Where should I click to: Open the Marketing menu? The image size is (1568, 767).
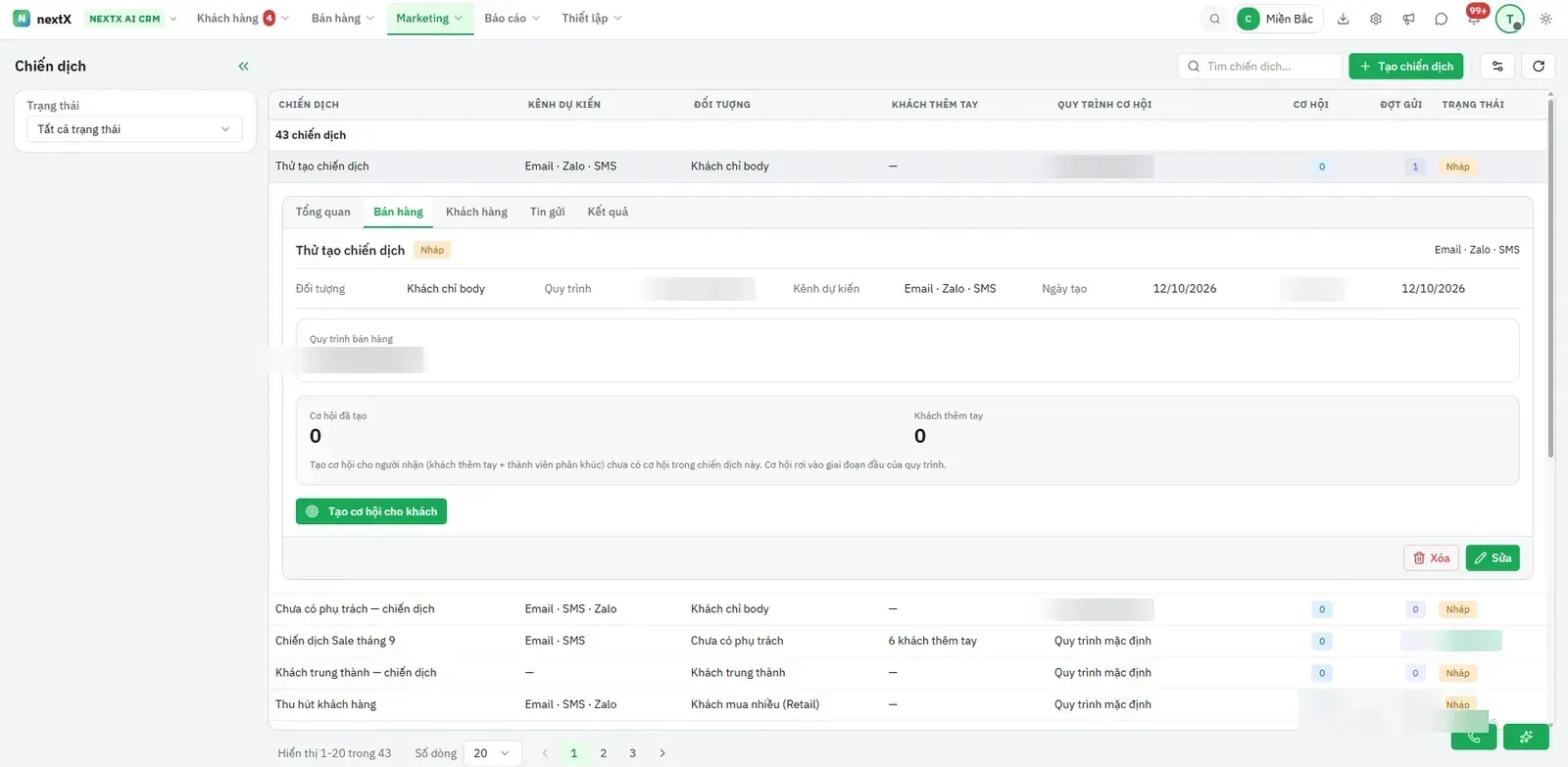pyautogui.click(x=429, y=19)
